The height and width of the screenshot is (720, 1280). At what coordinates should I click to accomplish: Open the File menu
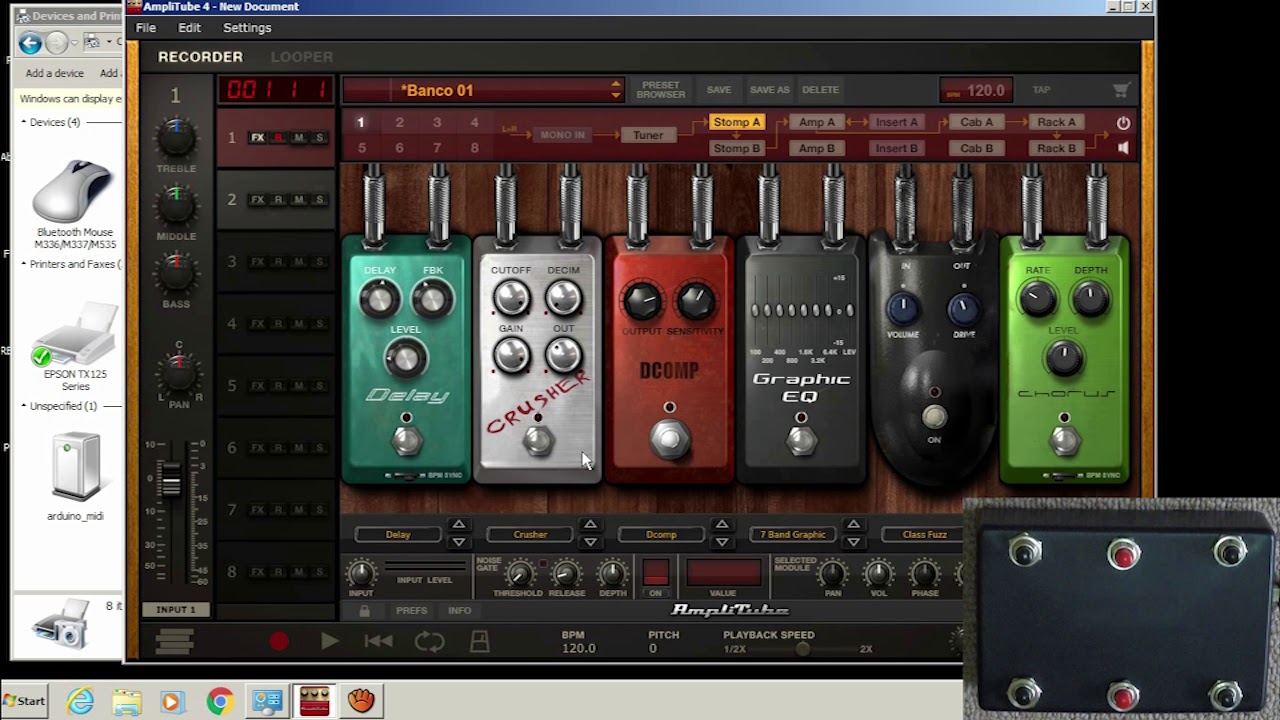[146, 28]
